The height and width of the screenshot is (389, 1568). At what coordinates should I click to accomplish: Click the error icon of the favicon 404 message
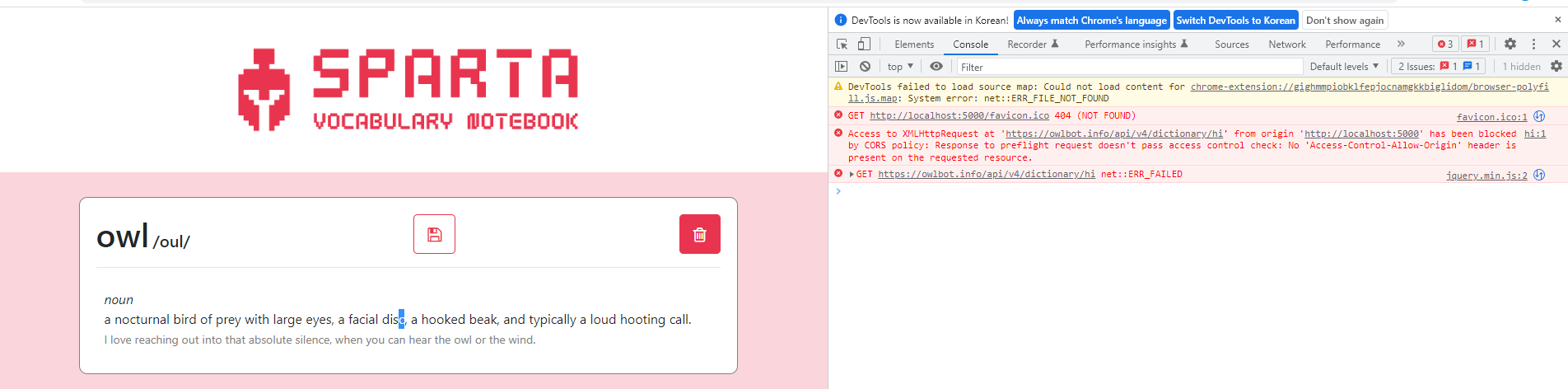838,115
